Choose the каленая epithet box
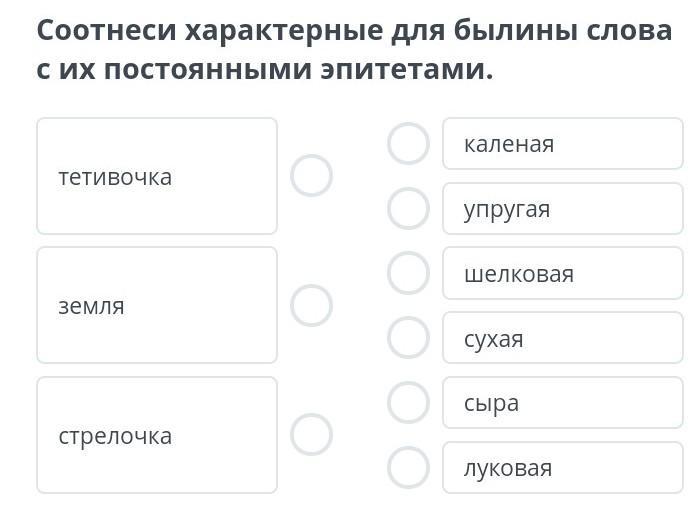This screenshot has height=529, width=689. pyautogui.click(x=562, y=144)
